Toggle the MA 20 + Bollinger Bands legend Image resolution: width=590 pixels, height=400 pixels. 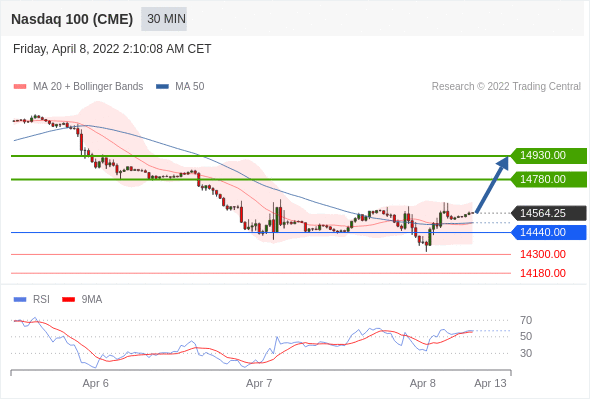[88, 87]
